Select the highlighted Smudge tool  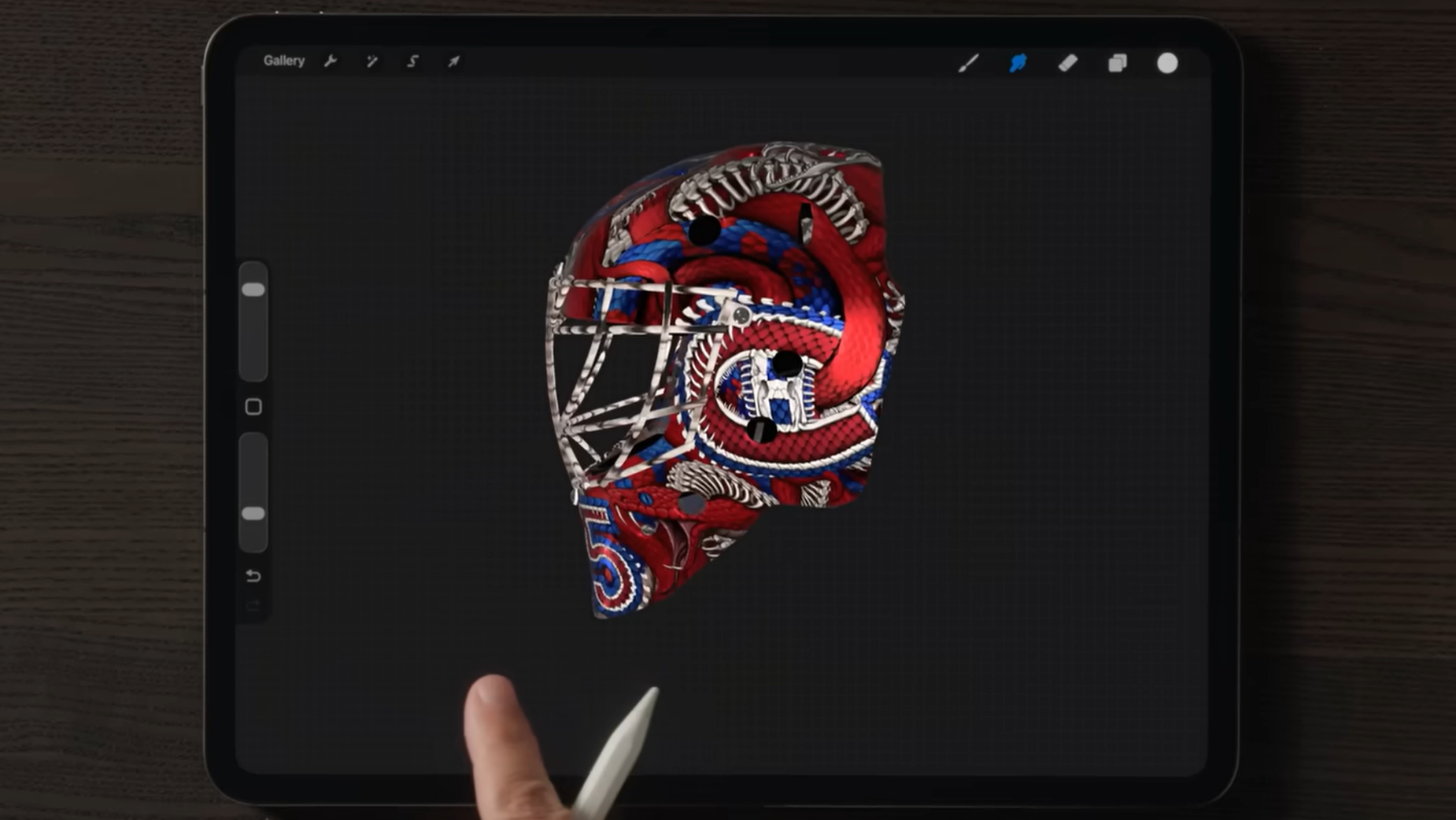pyautogui.click(x=1018, y=63)
